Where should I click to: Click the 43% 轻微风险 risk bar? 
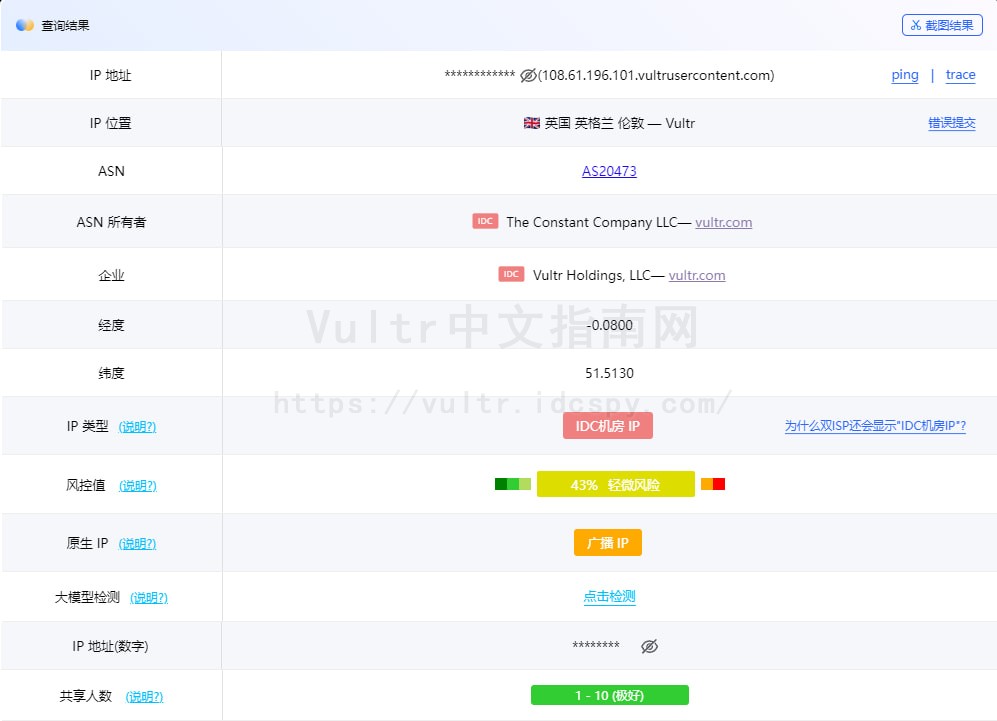pos(615,485)
